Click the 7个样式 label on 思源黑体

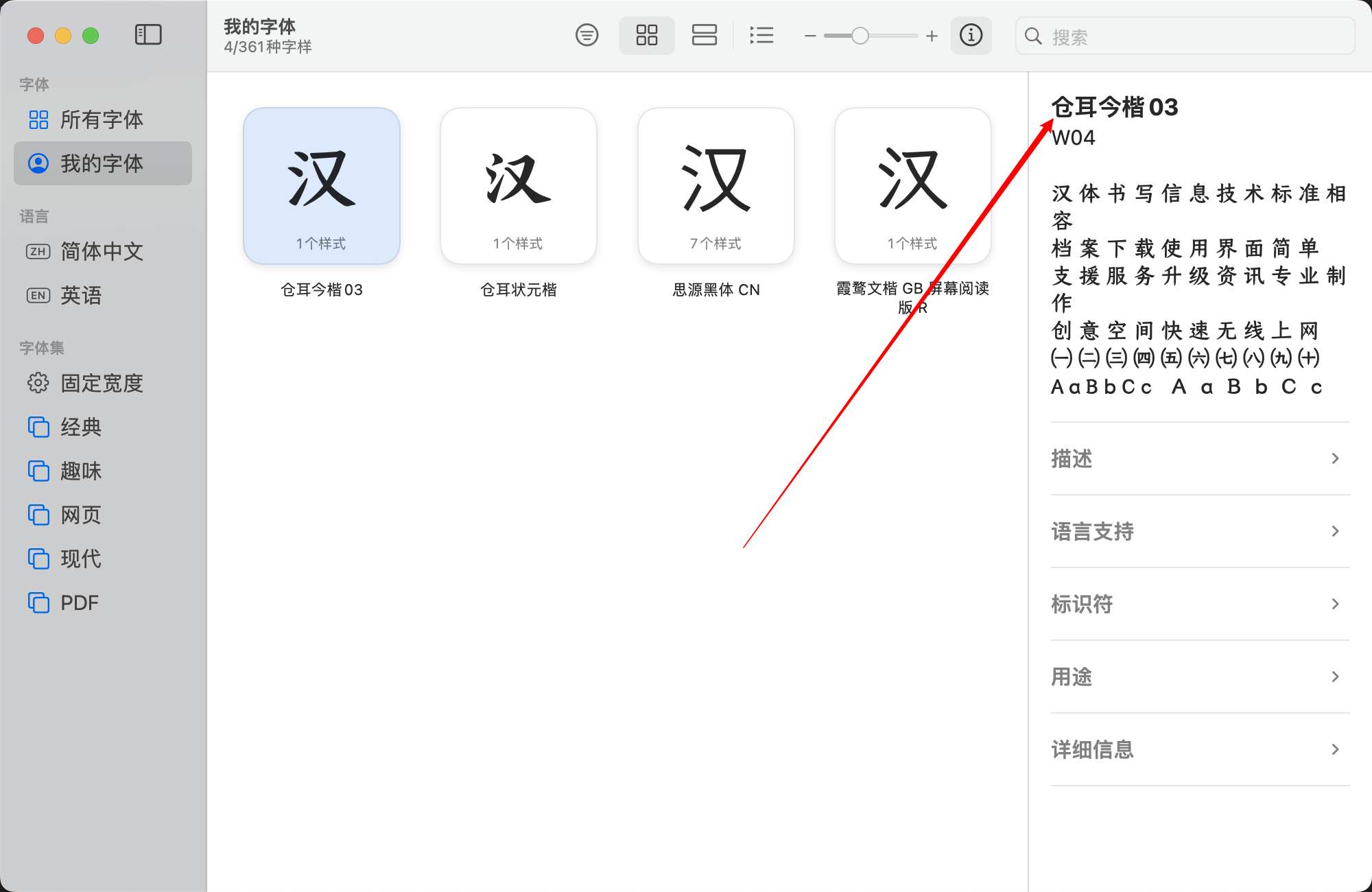[716, 244]
